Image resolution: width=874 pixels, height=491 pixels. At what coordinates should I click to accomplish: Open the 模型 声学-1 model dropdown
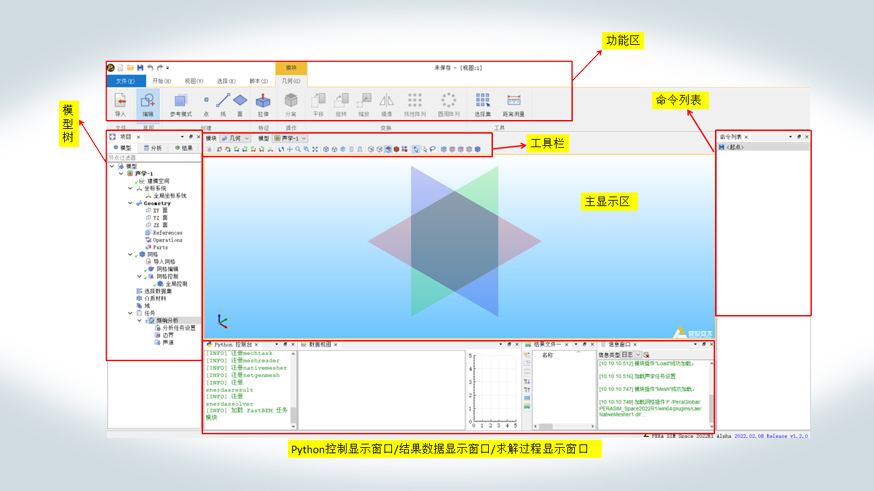[290, 139]
